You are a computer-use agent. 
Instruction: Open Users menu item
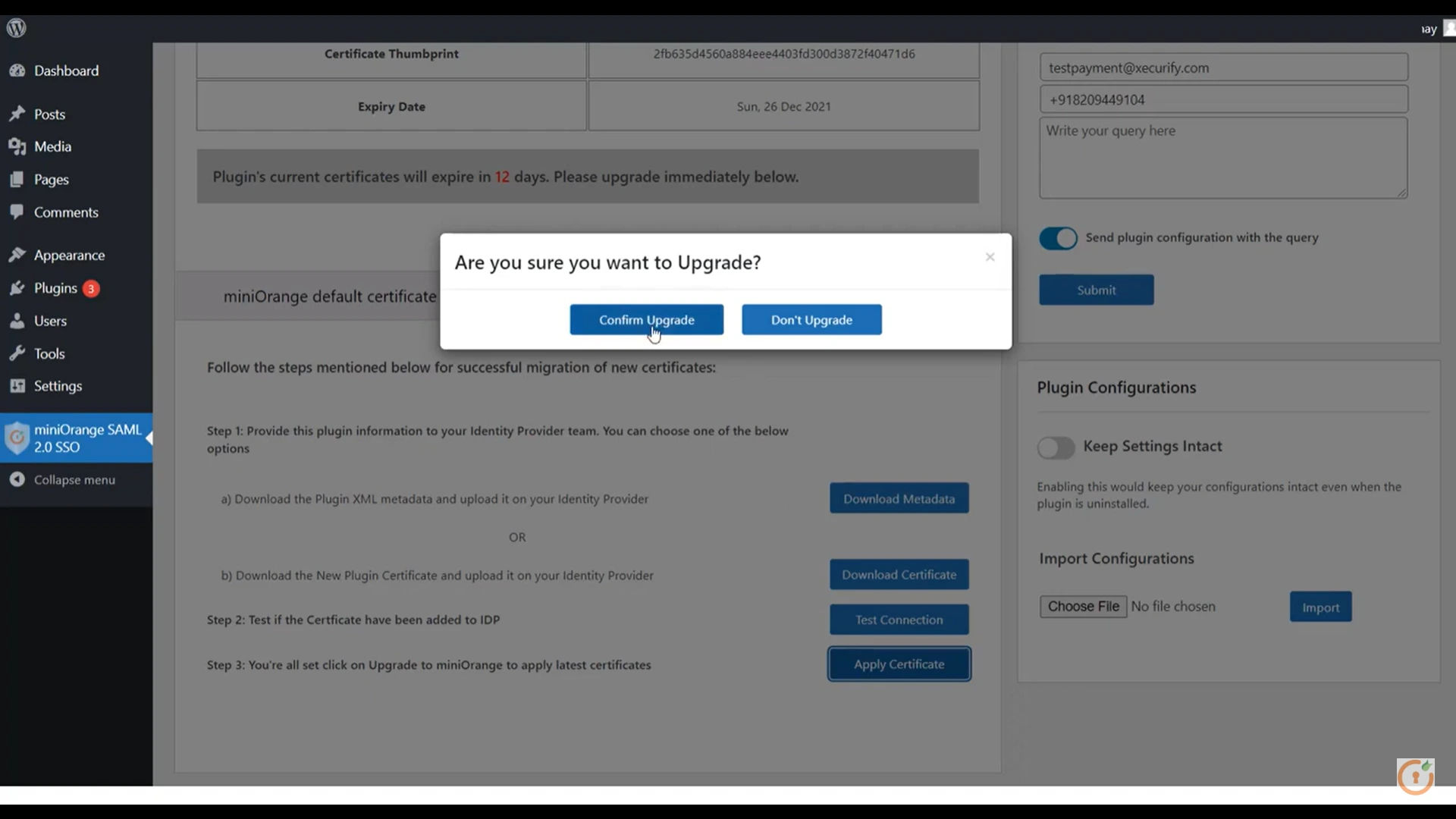pyautogui.click(x=76, y=321)
